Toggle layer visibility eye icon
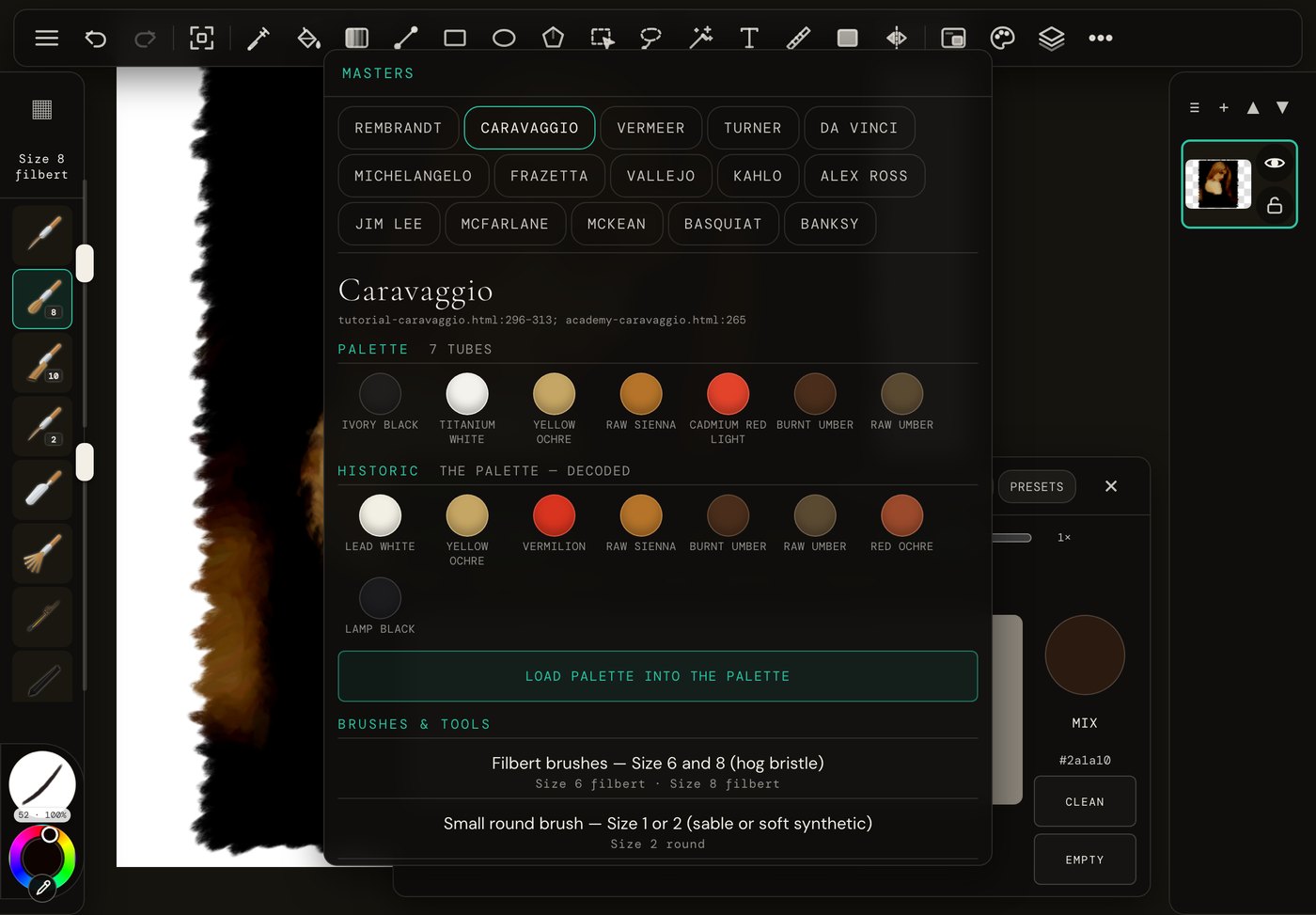1316x915 pixels. (x=1274, y=163)
